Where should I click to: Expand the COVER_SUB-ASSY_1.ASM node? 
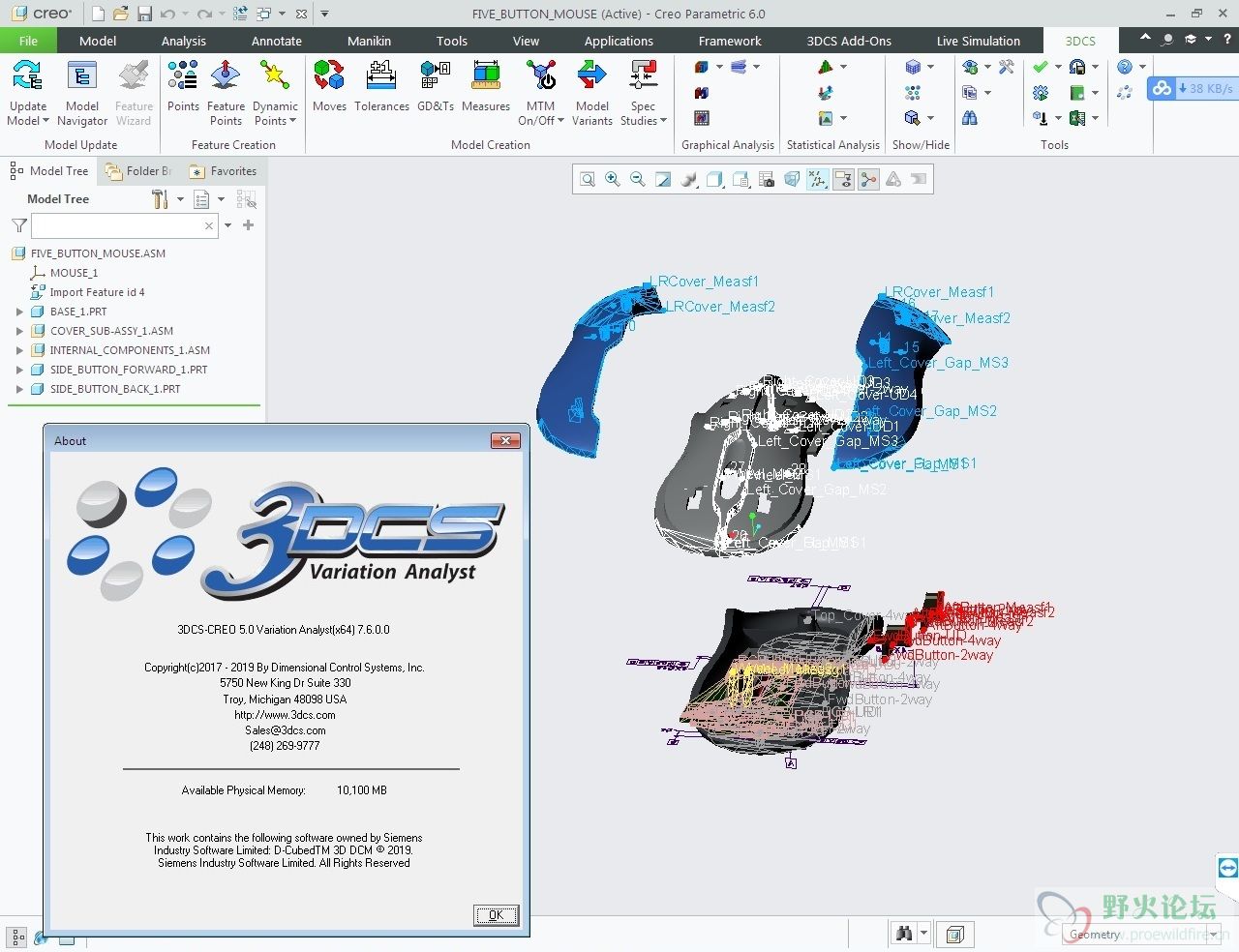point(19,331)
